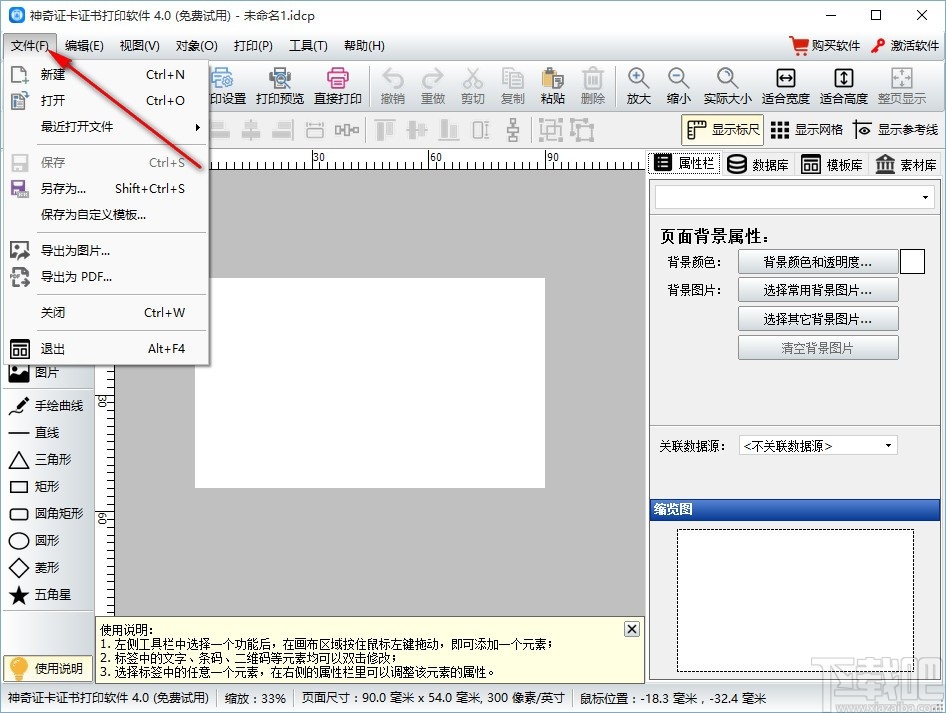Choose Save as custom template
The height and width of the screenshot is (713, 946).
(106, 215)
